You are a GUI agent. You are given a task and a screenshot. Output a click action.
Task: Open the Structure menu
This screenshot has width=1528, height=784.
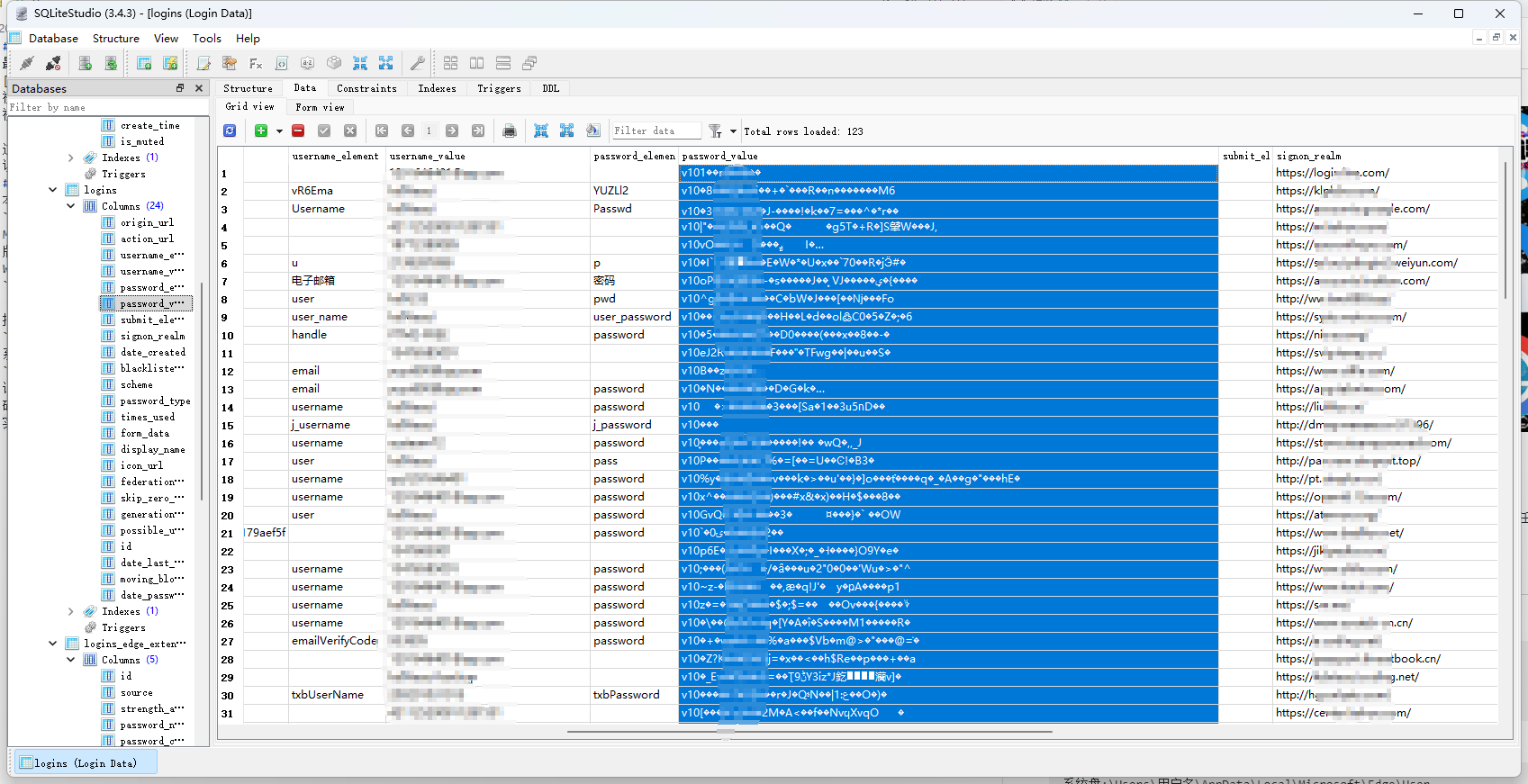click(x=116, y=39)
